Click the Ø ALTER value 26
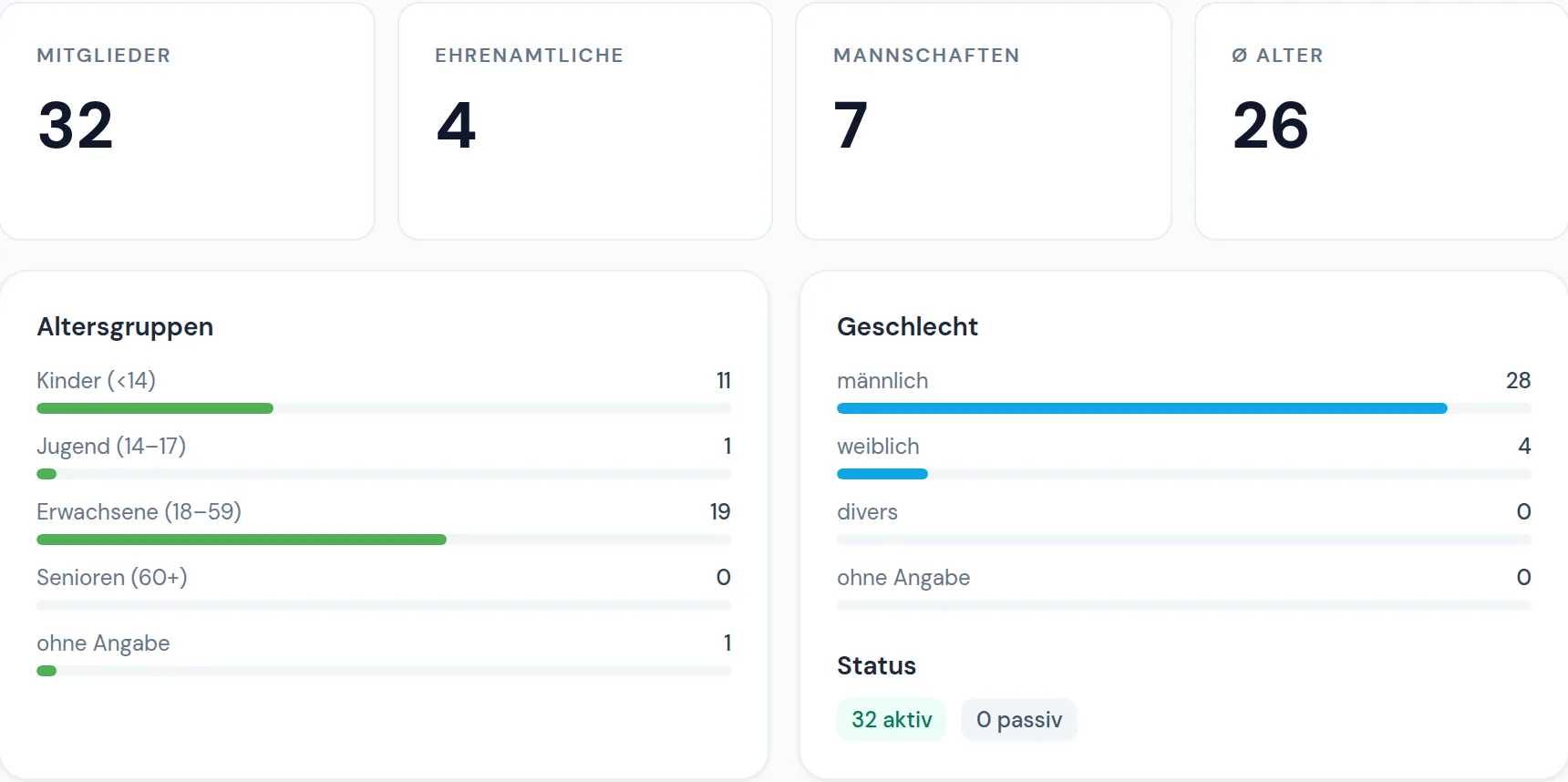 pos(1270,125)
